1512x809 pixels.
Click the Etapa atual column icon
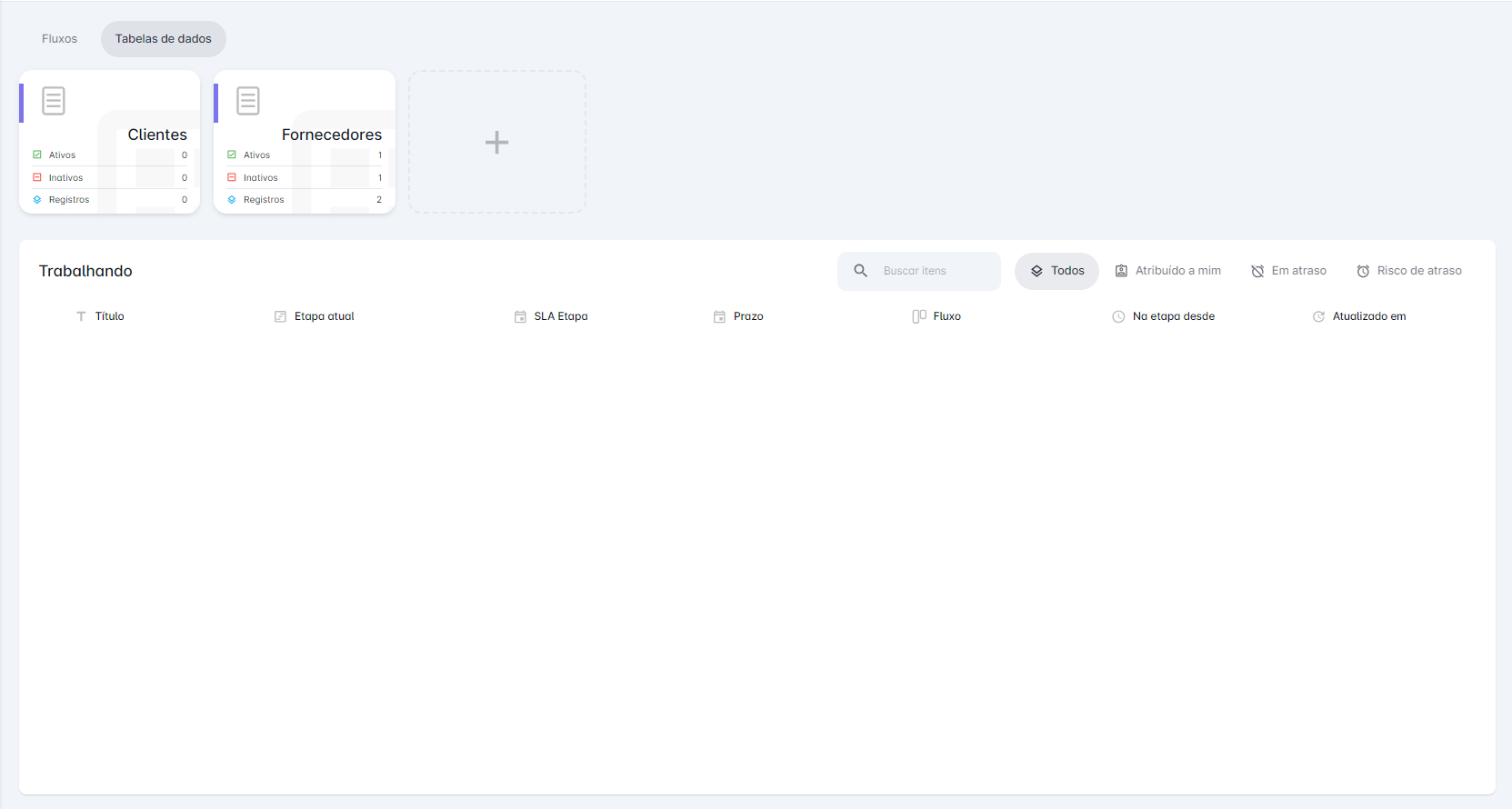point(280,316)
